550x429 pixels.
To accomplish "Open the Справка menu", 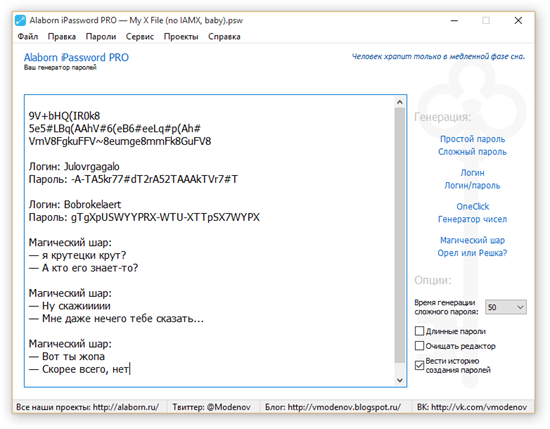I will pyautogui.click(x=224, y=36).
